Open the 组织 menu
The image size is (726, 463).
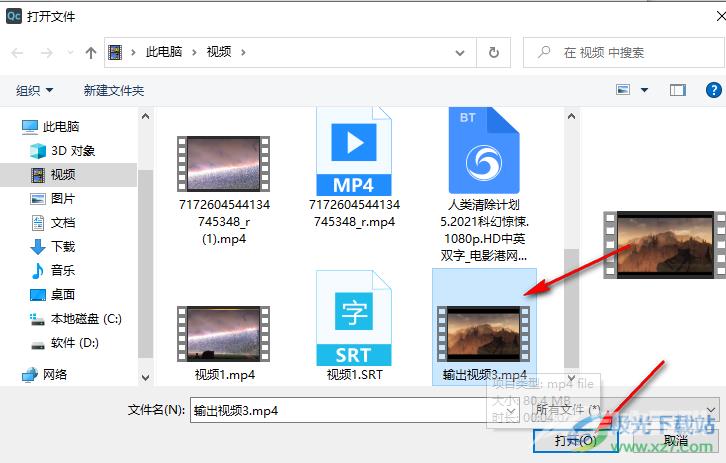point(34,90)
